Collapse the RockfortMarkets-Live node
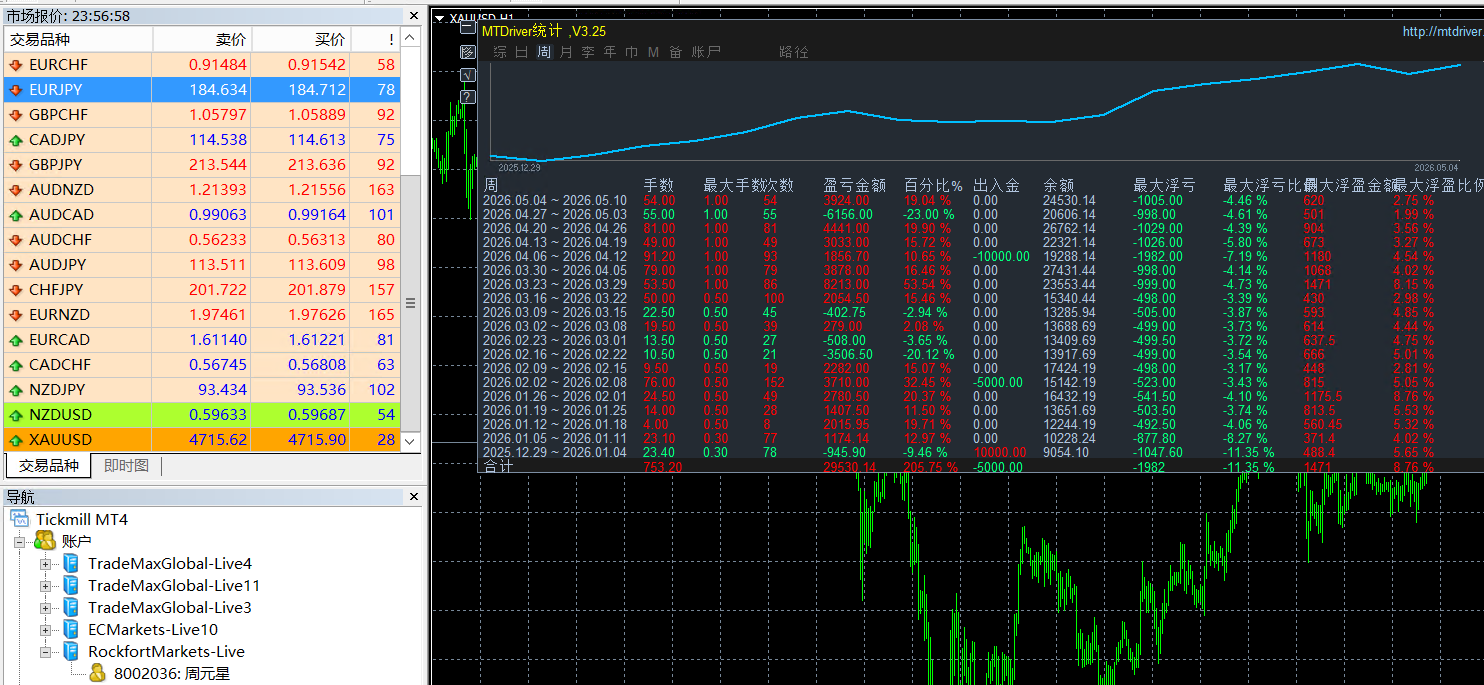This screenshot has width=1484, height=685. 45,651
